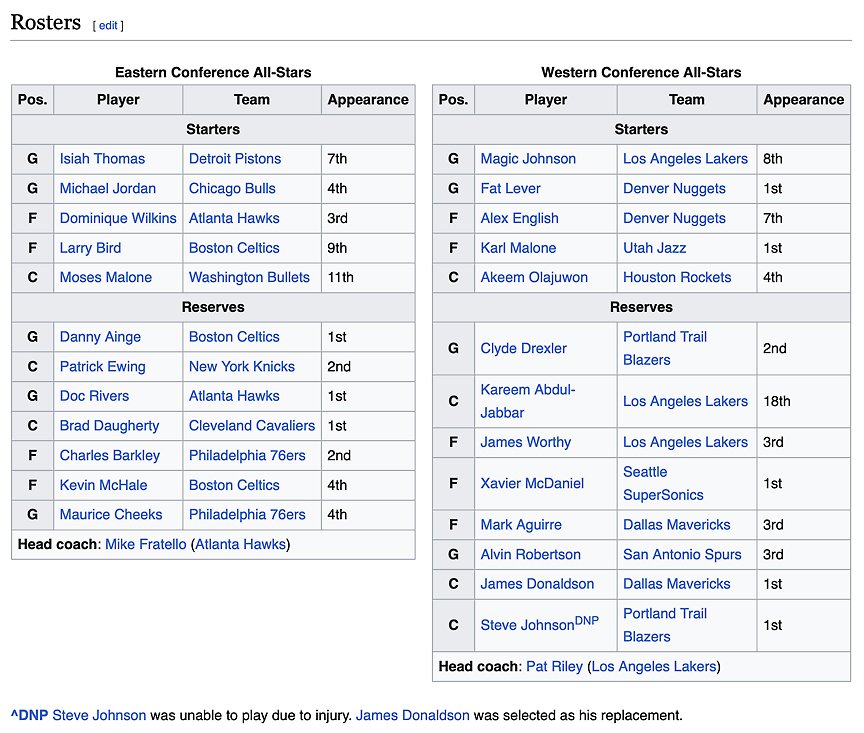Open Philadelphia 76ers in Maurice Cheeks row
Screen dimensions: 864x733
[247, 514]
